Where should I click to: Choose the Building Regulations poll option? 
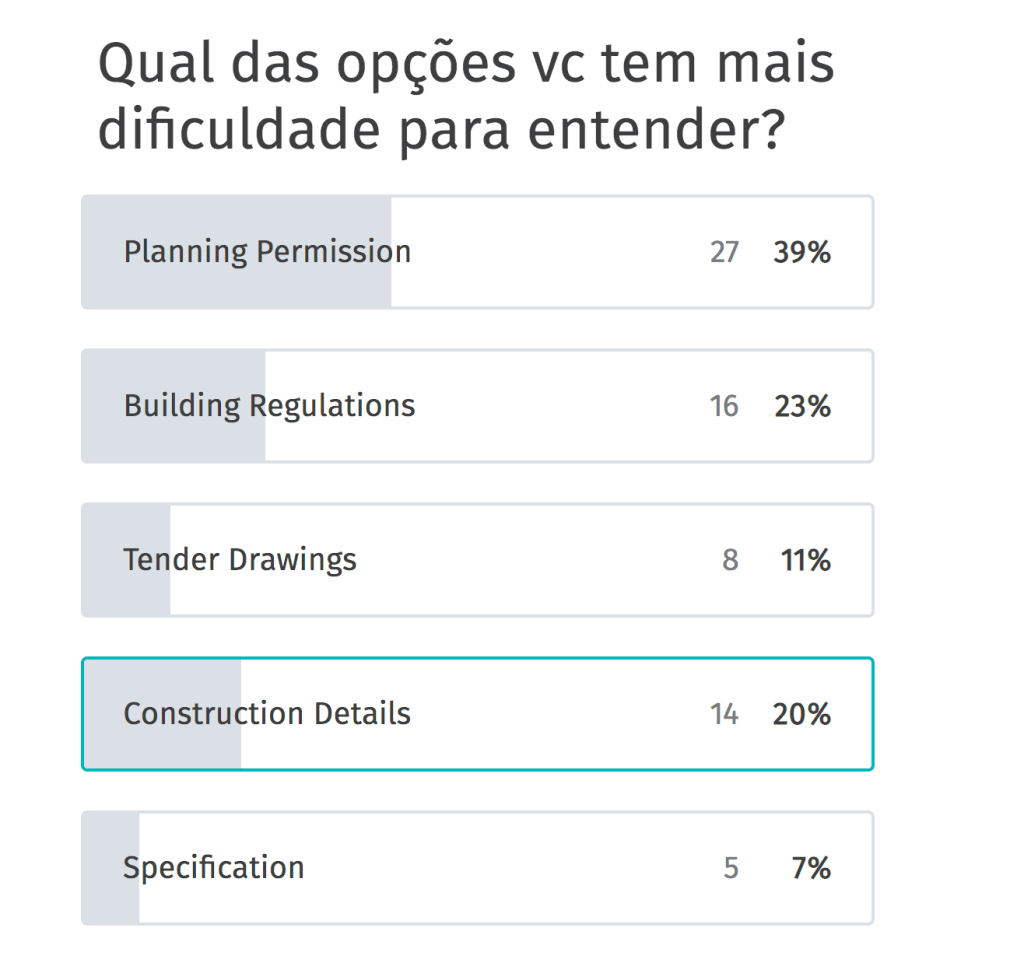(269, 406)
